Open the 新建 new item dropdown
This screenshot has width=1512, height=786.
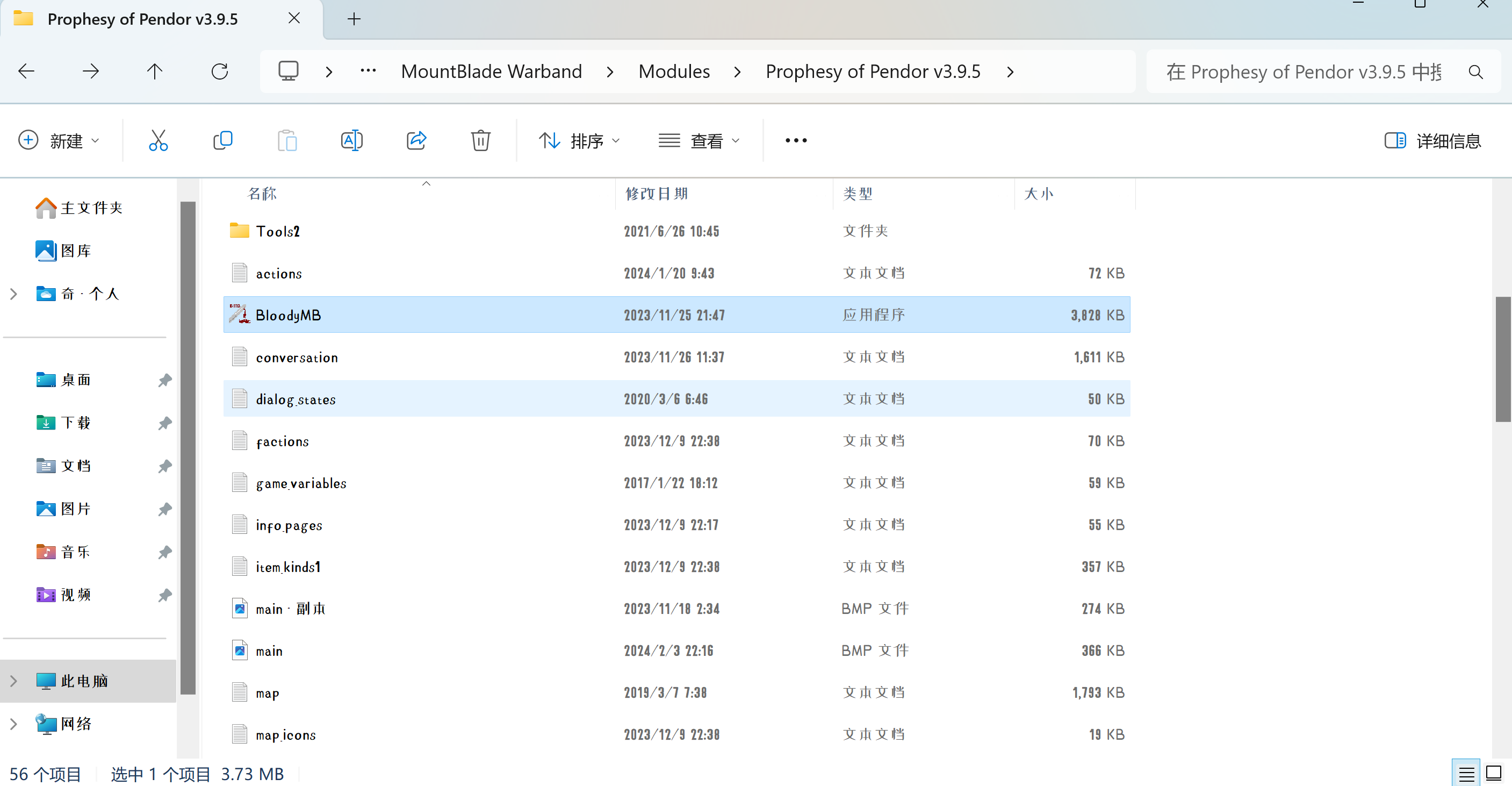tap(59, 140)
